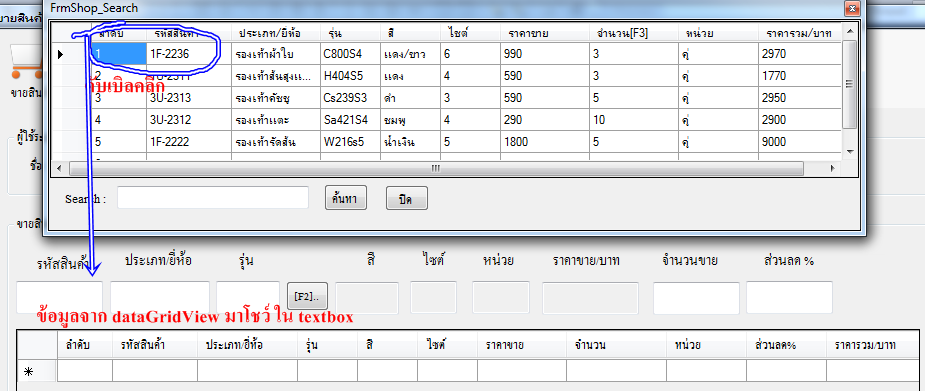Click the vertical scrollbar down arrow in search grid

849,152
